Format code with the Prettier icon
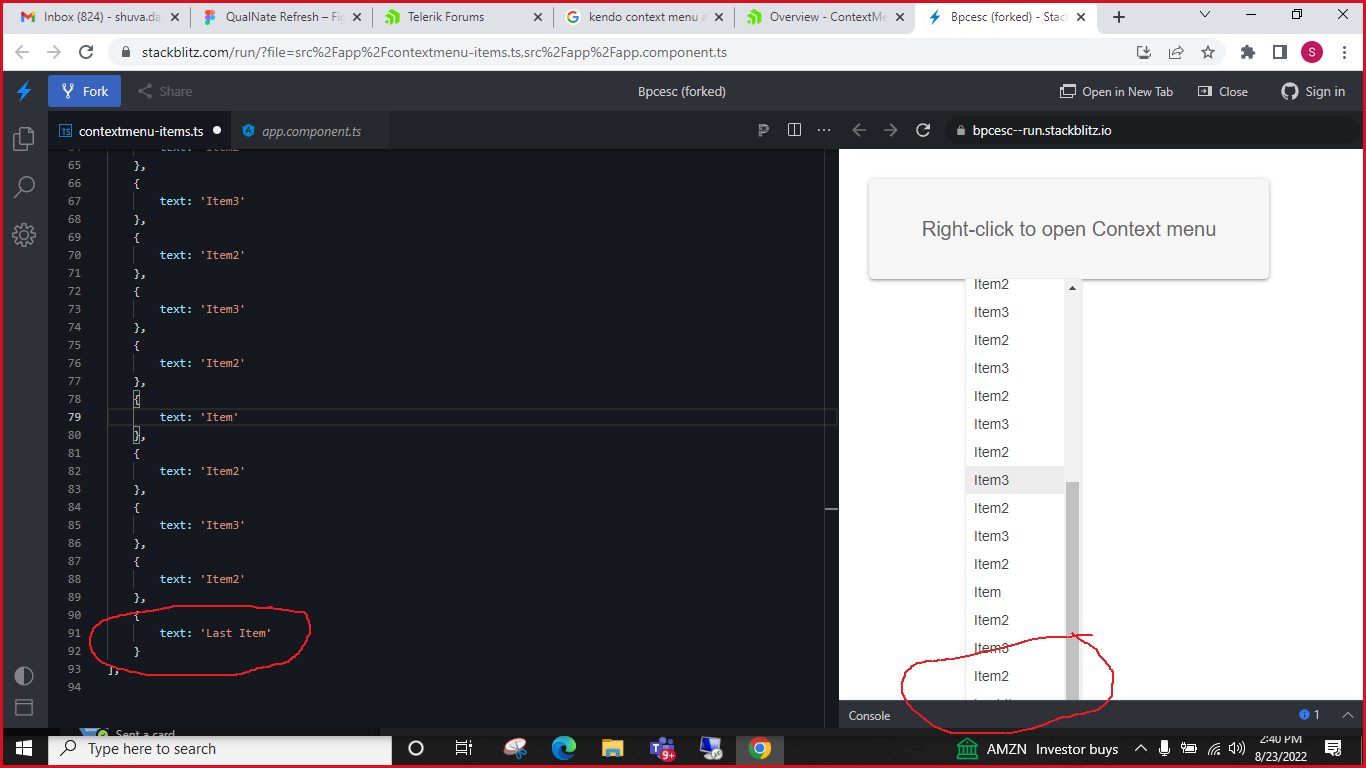This screenshot has height=768, width=1366. pyautogui.click(x=764, y=130)
